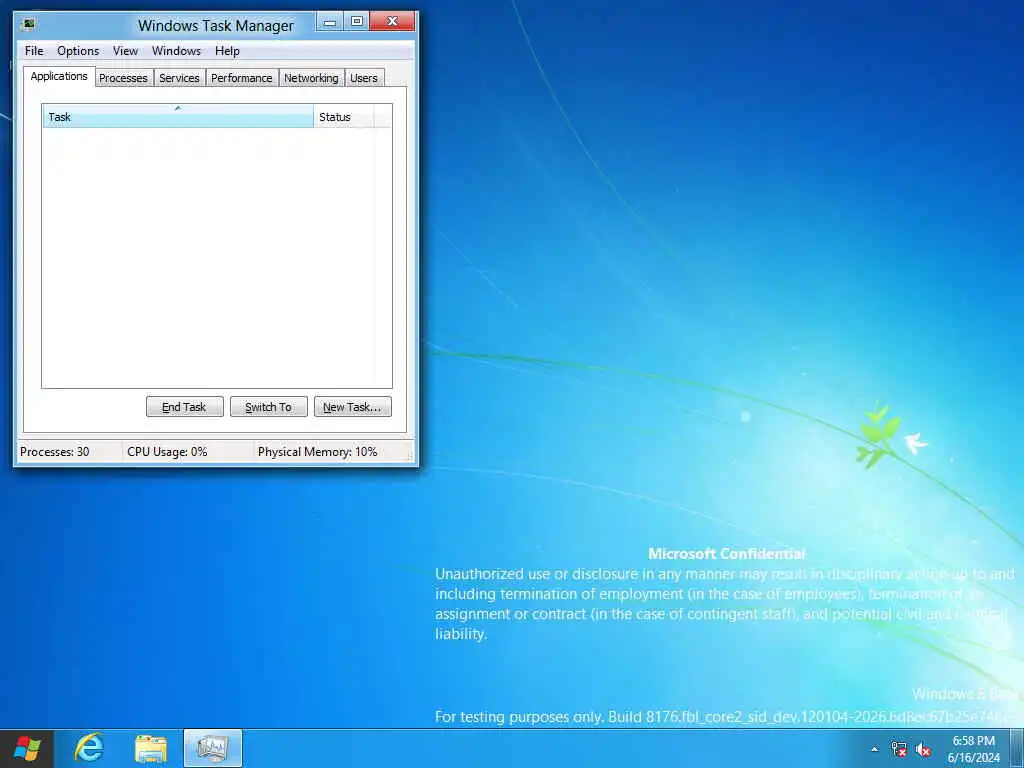Open the File menu
Screen dimensions: 1024x768
pos(34,51)
